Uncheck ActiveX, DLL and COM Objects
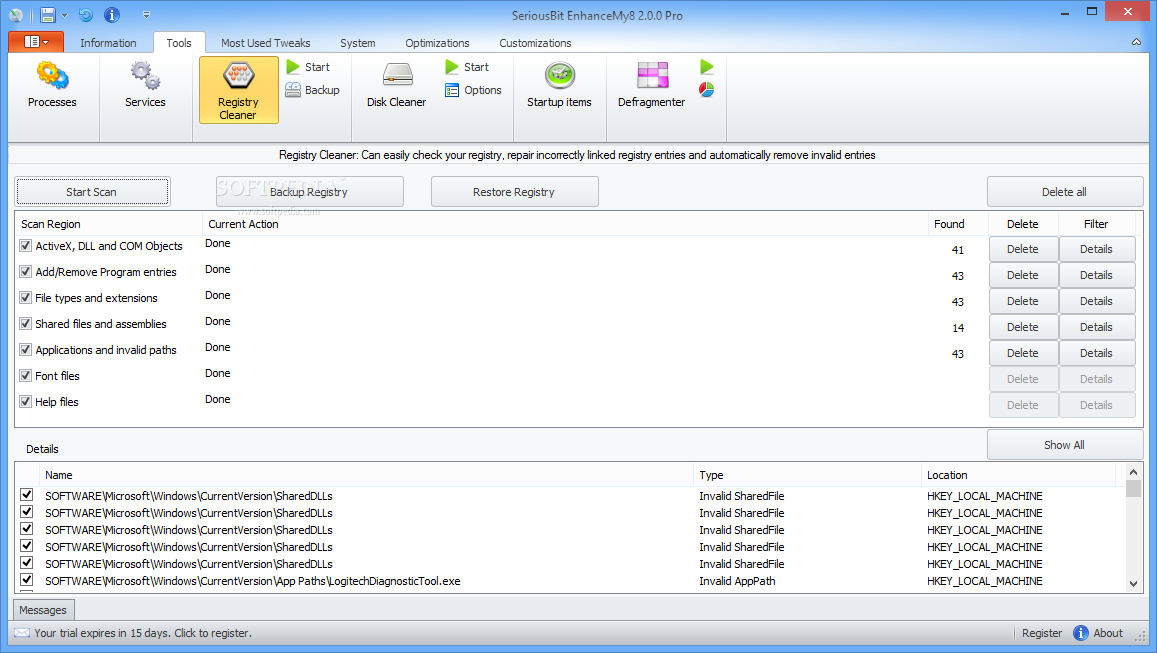1157x653 pixels. click(x=26, y=246)
